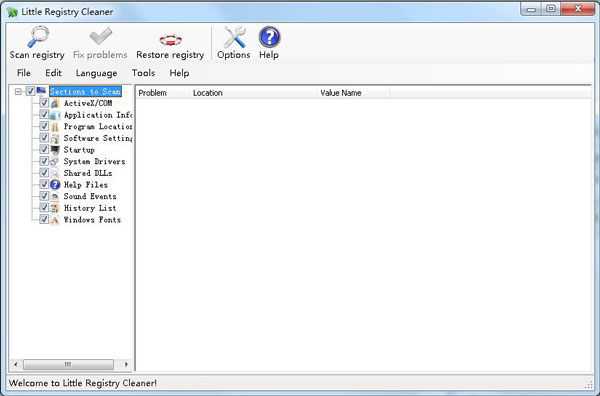
Task: Uncheck the Application Info checkbox
Action: 44,114
